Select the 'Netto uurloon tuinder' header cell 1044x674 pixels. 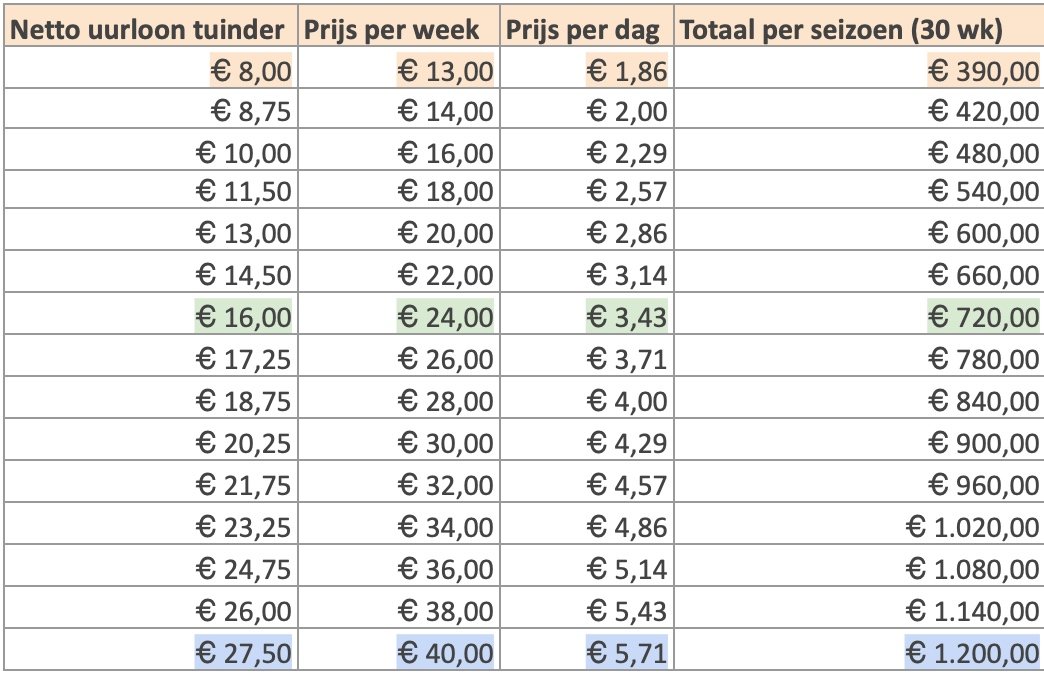tap(150, 25)
